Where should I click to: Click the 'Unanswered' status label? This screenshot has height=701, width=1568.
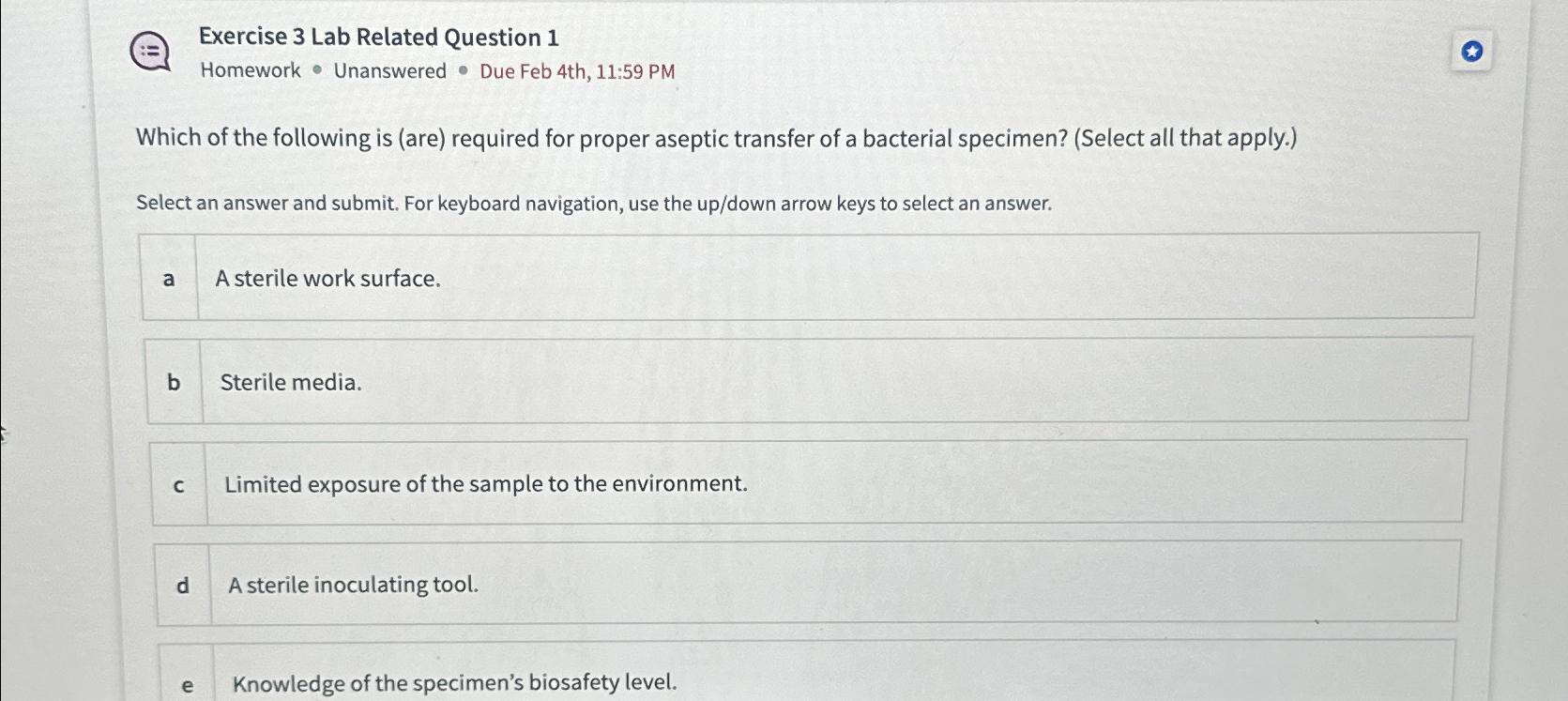tap(390, 71)
